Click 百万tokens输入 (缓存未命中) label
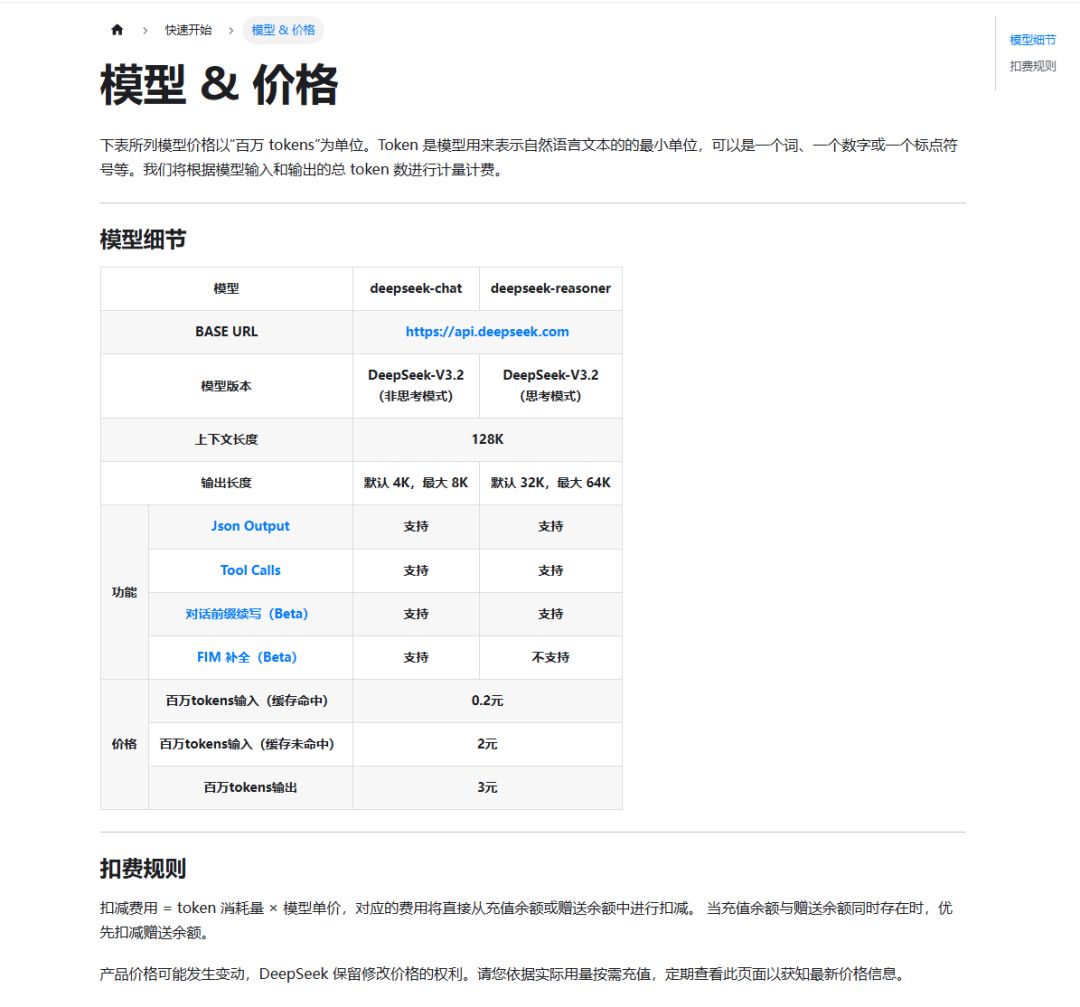This screenshot has height=1007, width=1080. point(247,744)
